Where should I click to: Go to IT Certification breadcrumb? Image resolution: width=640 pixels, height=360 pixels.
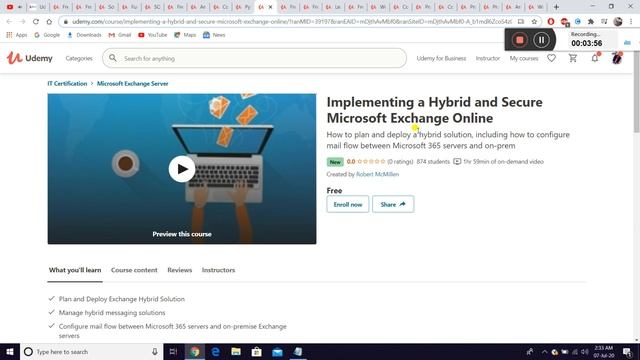pyautogui.click(x=67, y=83)
